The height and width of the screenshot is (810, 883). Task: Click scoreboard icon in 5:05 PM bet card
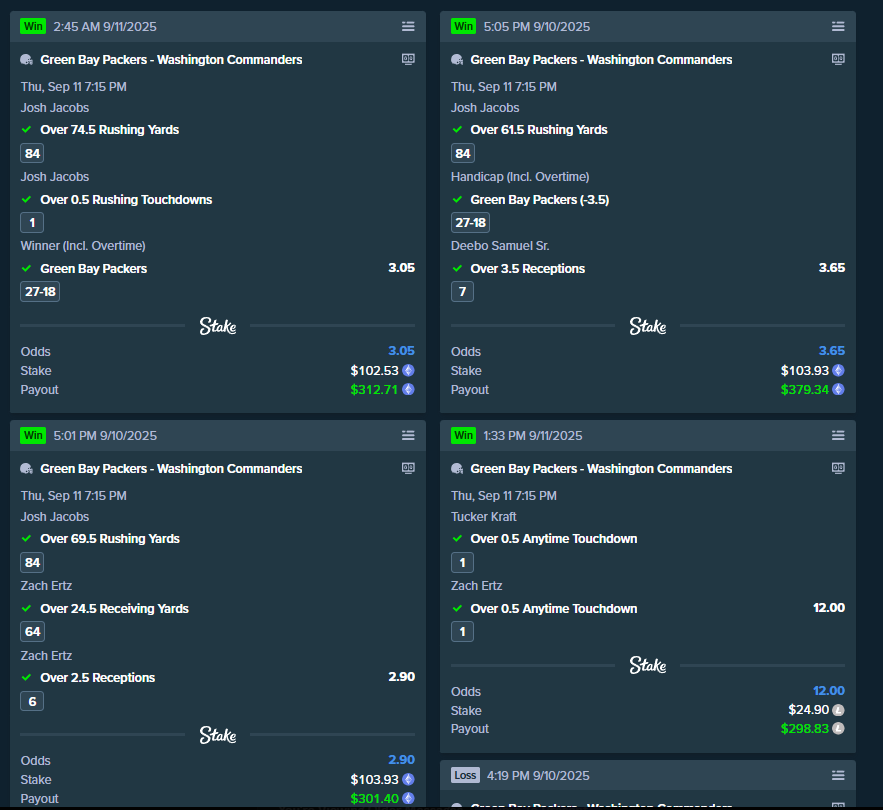click(x=838, y=59)
